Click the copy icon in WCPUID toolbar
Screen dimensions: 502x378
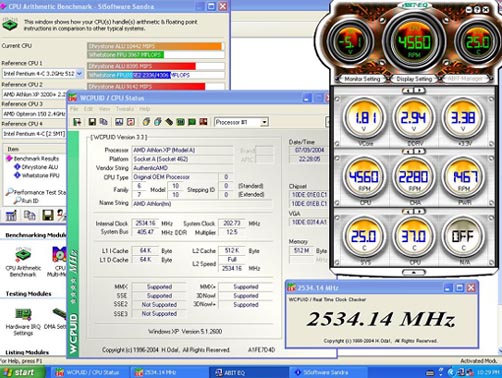pyautogui.click(x=104, y=122)
